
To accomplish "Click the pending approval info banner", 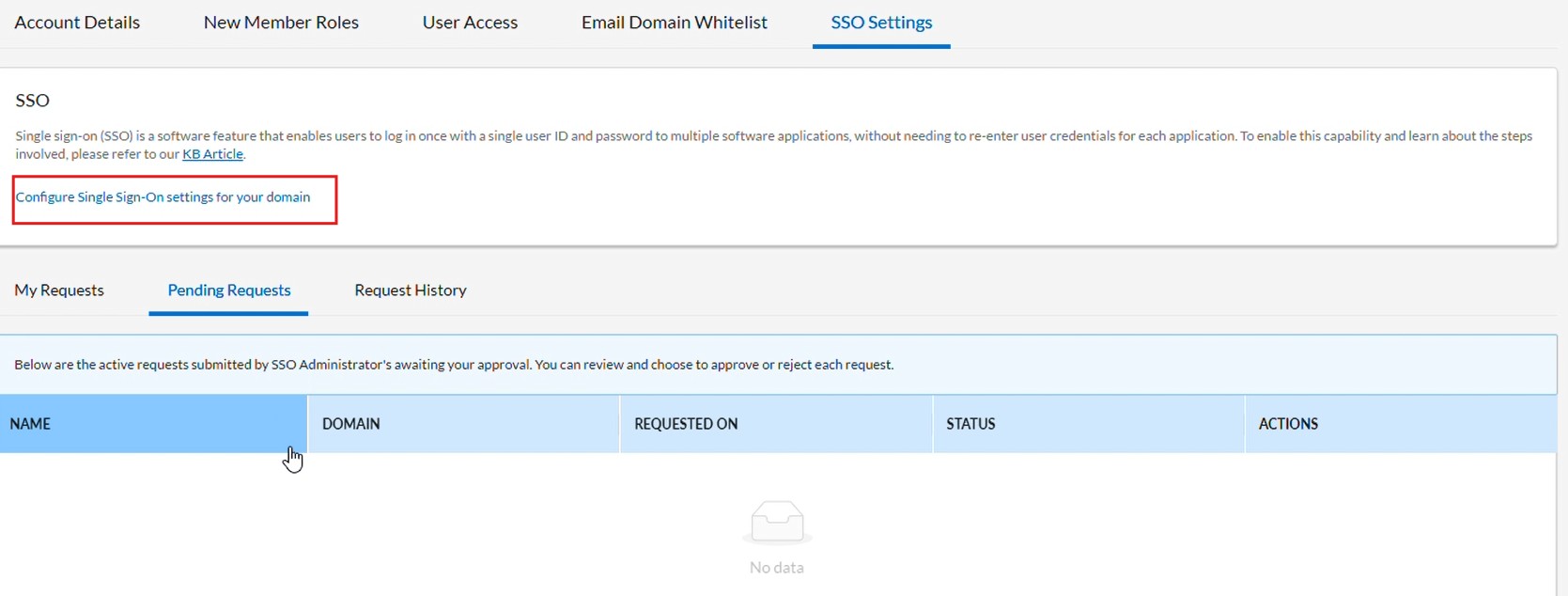I will pyautogui.click(x=454, y=365).
